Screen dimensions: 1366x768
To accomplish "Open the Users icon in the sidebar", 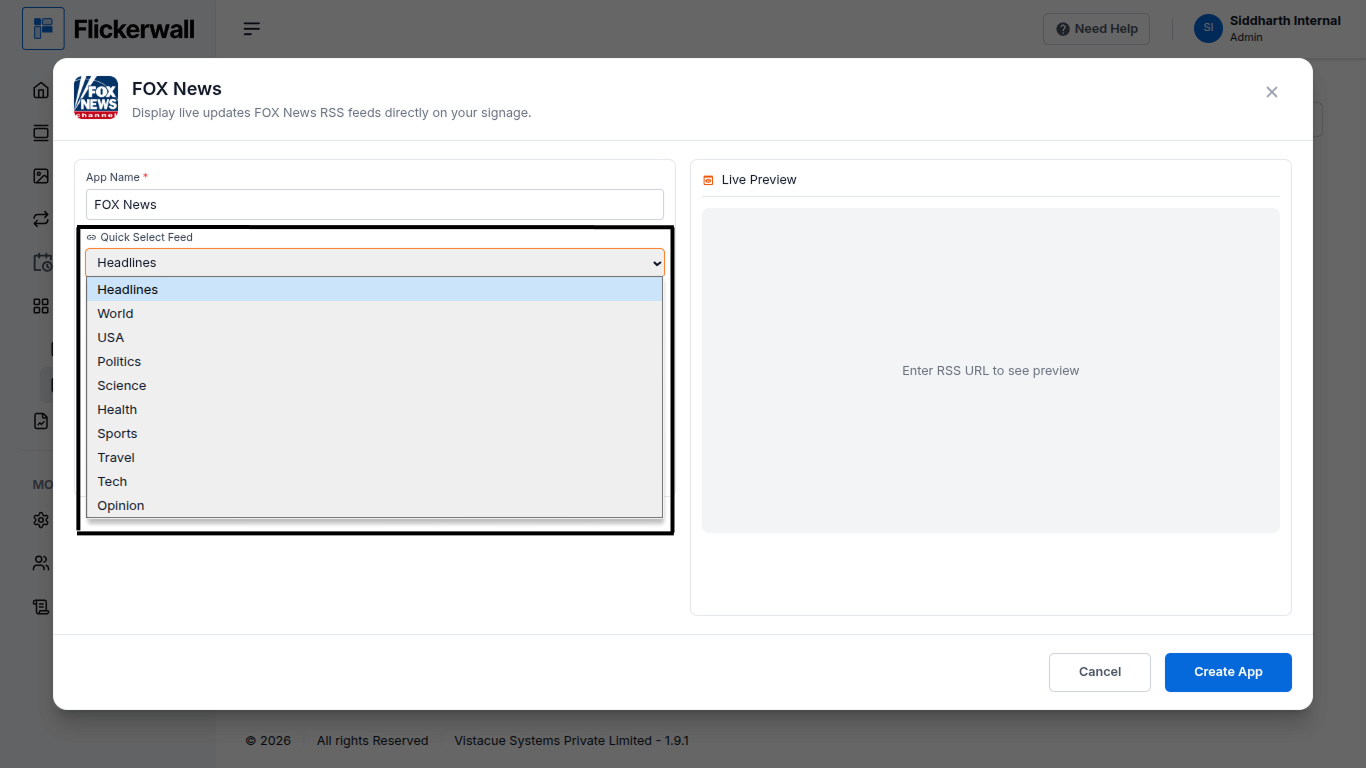I will [x=41, y=563].
